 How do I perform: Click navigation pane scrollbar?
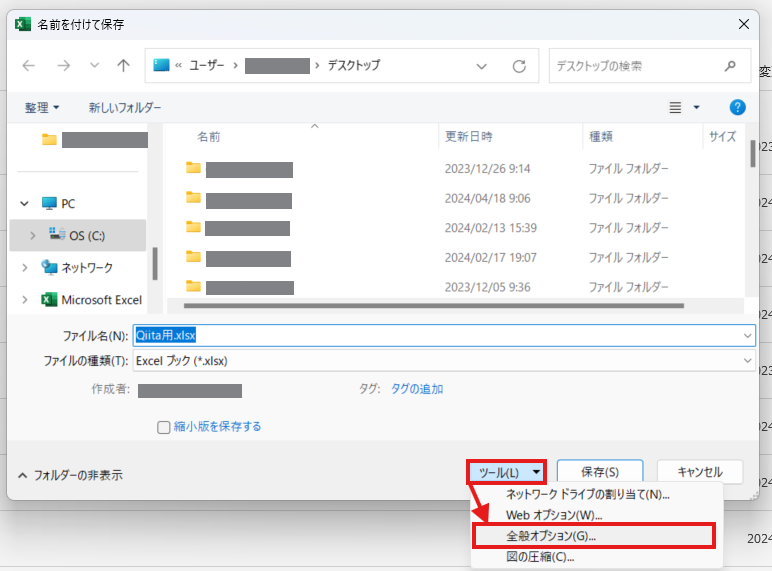(x=155, y=263)
